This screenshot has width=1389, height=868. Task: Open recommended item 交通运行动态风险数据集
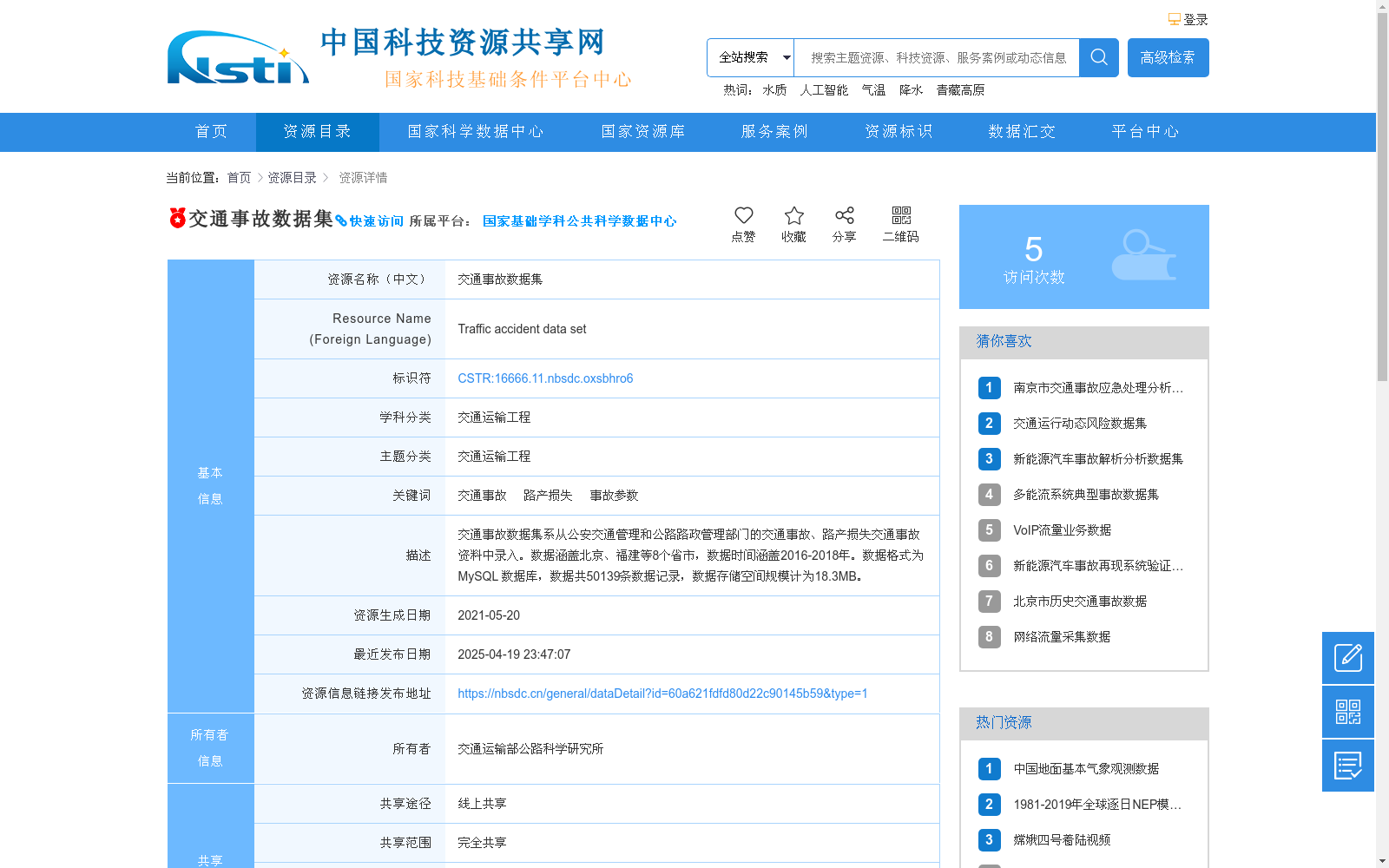pyautogui.click(x=1080, y=424)
